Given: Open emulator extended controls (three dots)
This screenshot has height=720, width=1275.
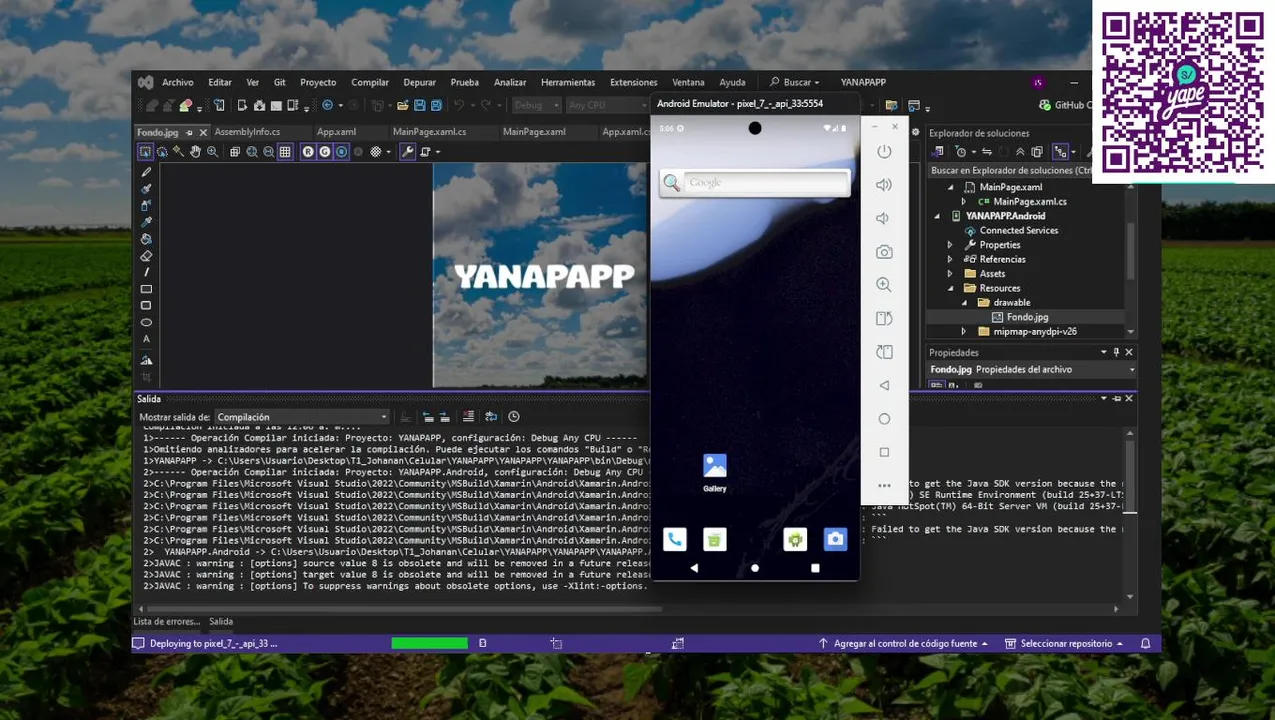Looking at the screenshot, I should click(x=884, y=486).
